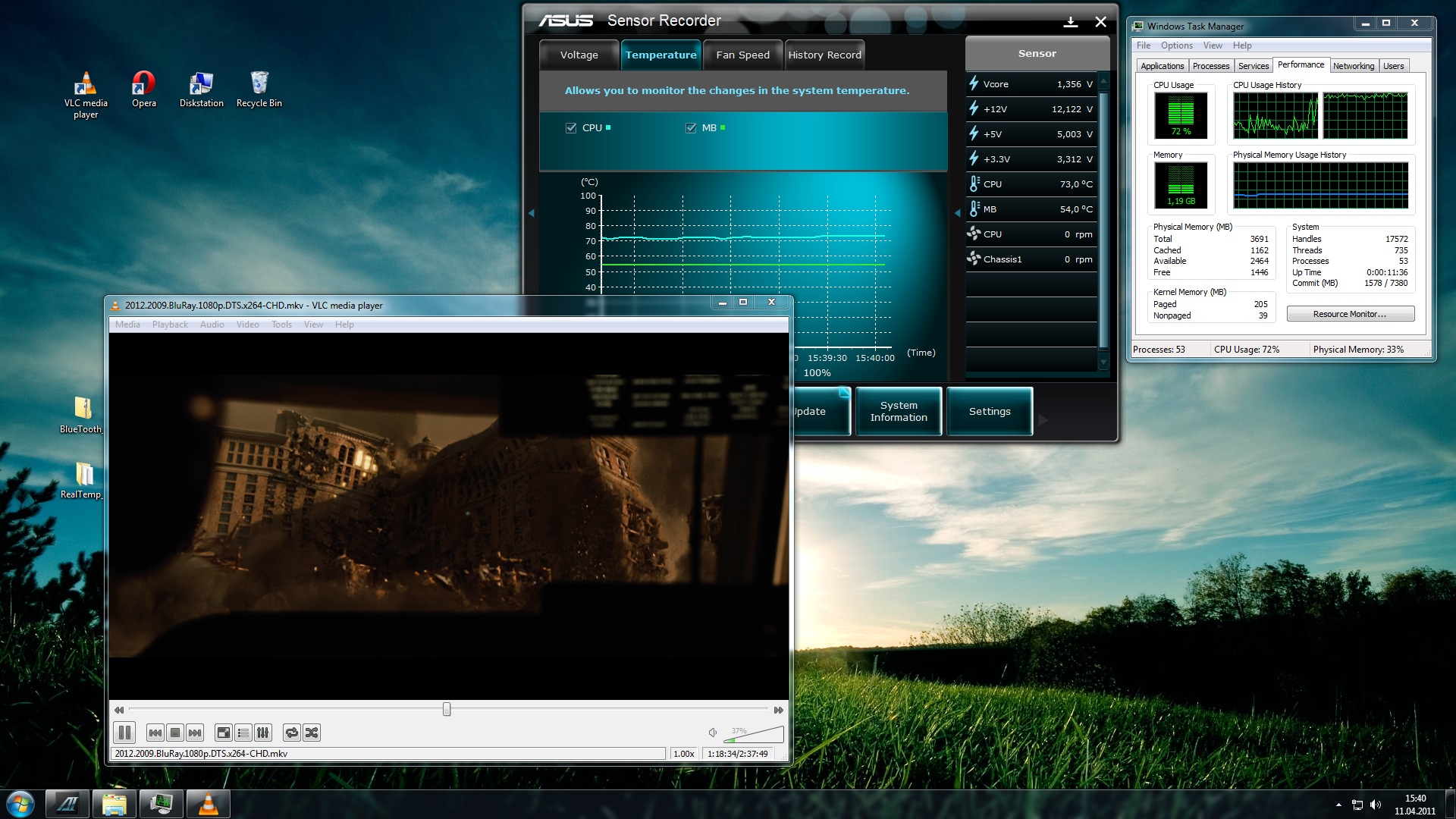Pause the VLC movie playback
Screen dimensions: 1456x819
point(124,733)
